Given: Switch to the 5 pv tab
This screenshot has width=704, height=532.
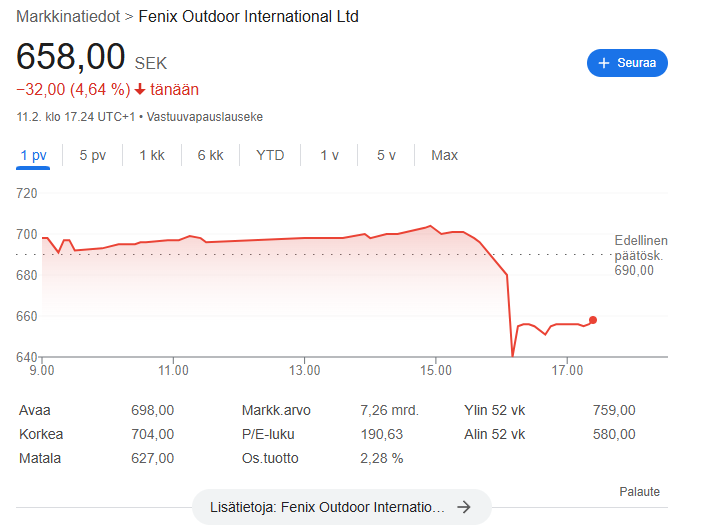Looking at the screenshot, I should [92, 155].
